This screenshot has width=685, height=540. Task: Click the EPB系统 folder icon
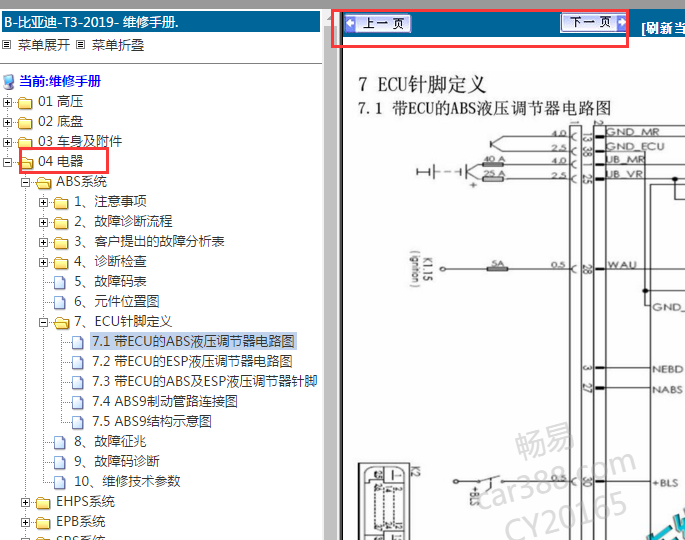tap(43, 523)
